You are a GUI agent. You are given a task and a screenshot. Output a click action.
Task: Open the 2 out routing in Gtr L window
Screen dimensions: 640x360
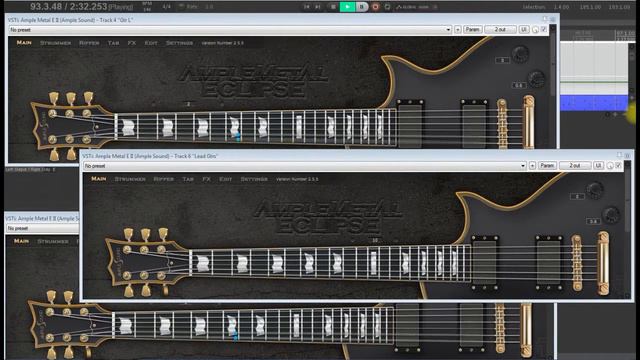point(500,30)
